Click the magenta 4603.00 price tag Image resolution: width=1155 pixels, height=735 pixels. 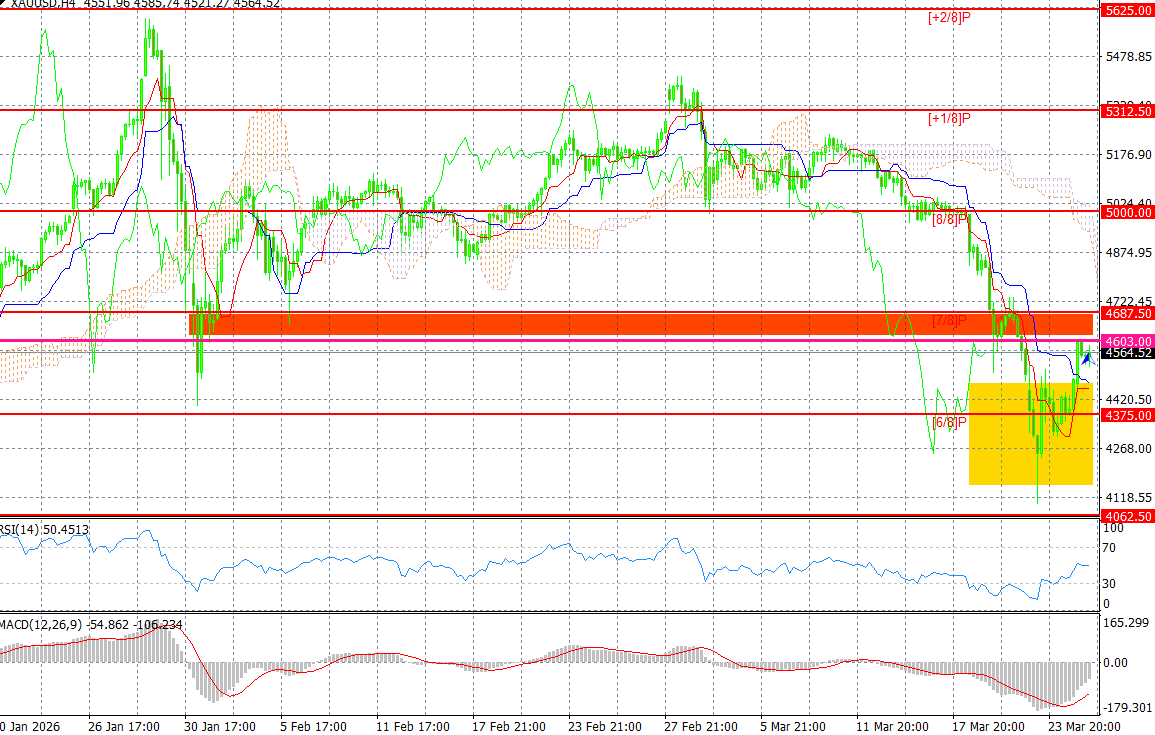1127,341
